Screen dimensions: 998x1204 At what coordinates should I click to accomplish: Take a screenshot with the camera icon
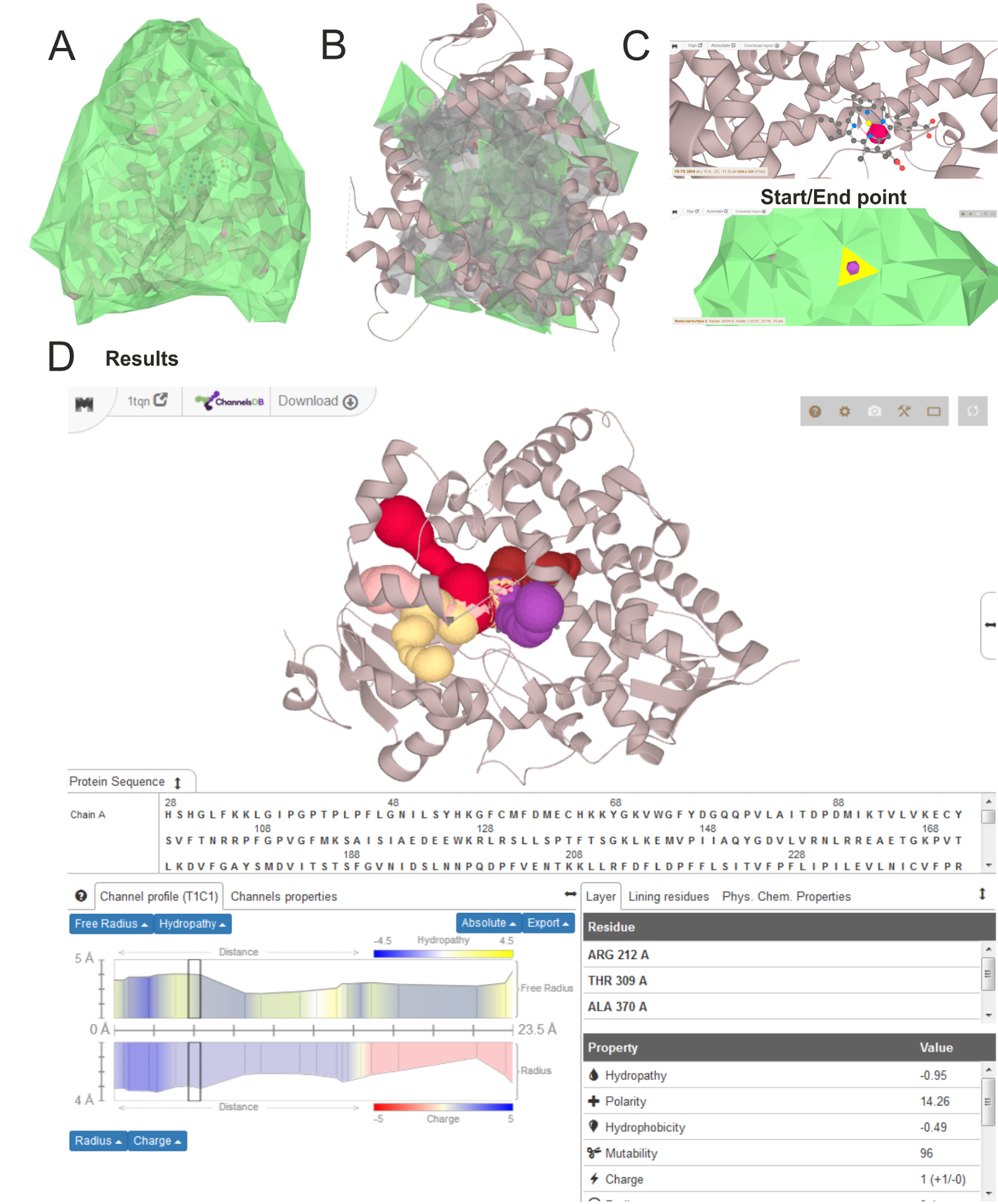point(874,411)
